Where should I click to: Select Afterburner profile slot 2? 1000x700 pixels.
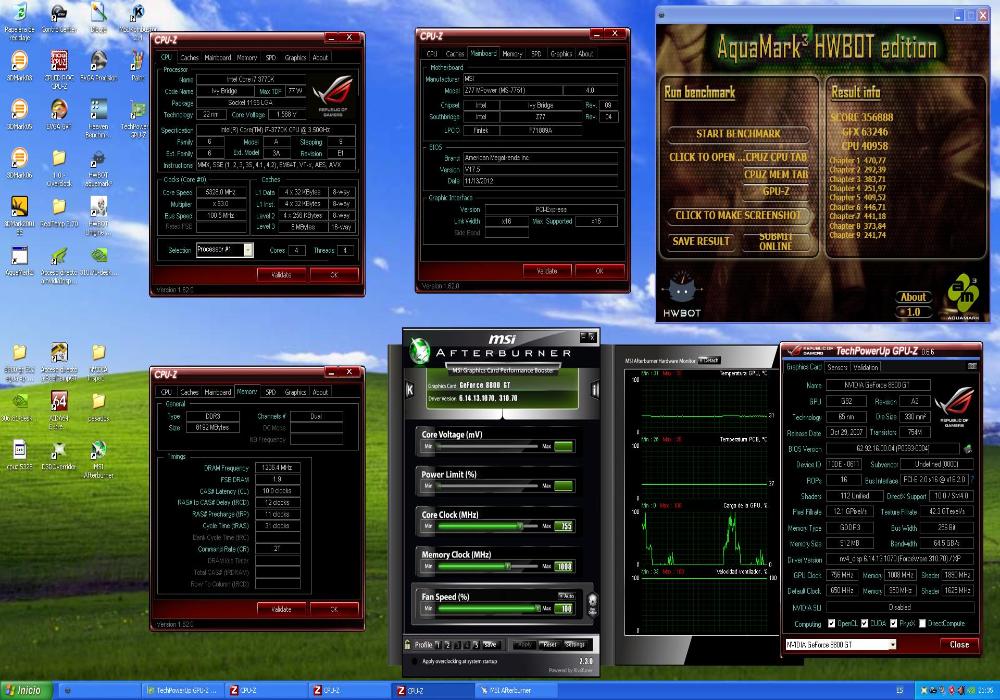(448, 645)
